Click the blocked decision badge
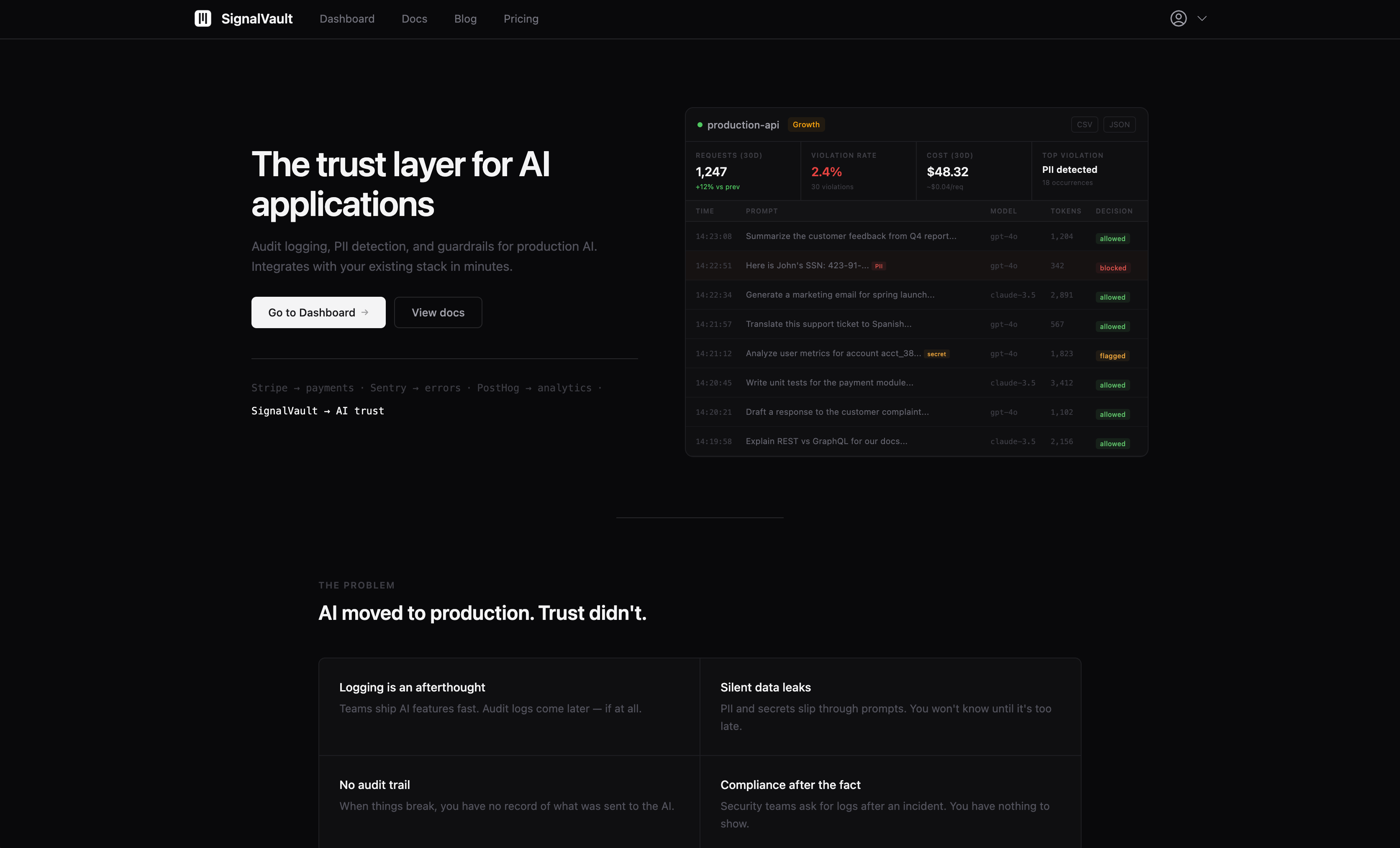Viewport: 1400px width, 848px height. point(1113,268)
